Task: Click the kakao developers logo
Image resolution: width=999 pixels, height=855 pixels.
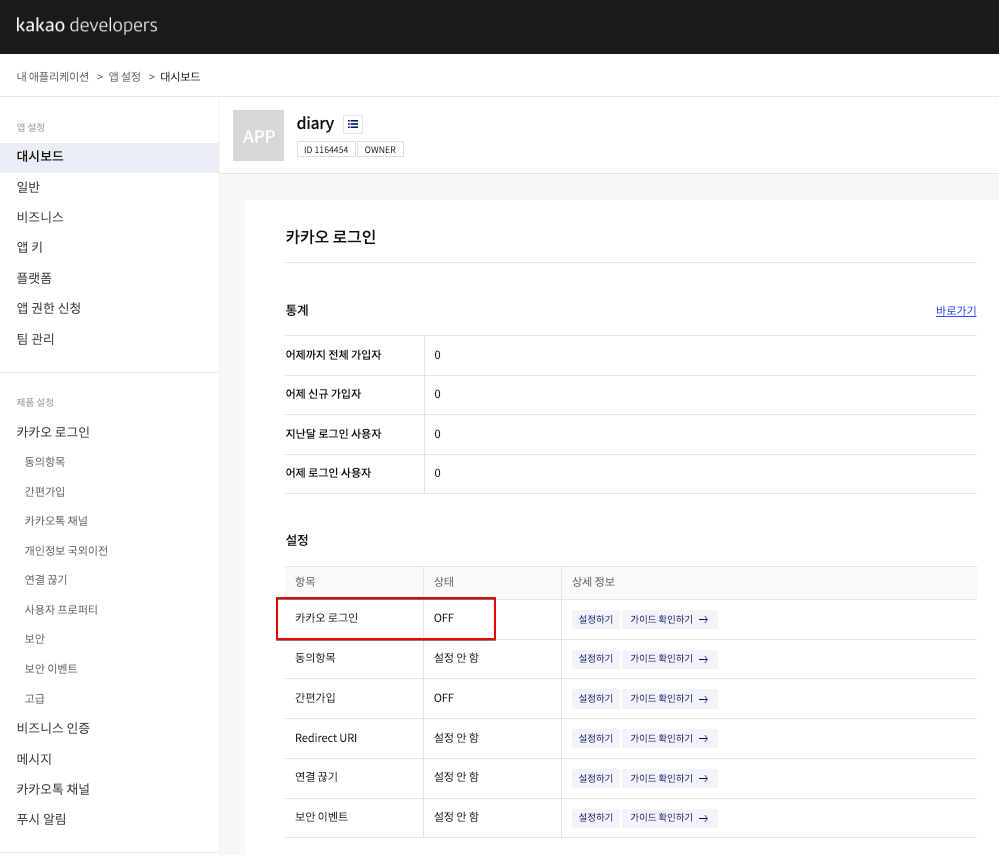Action: (87, 25)
